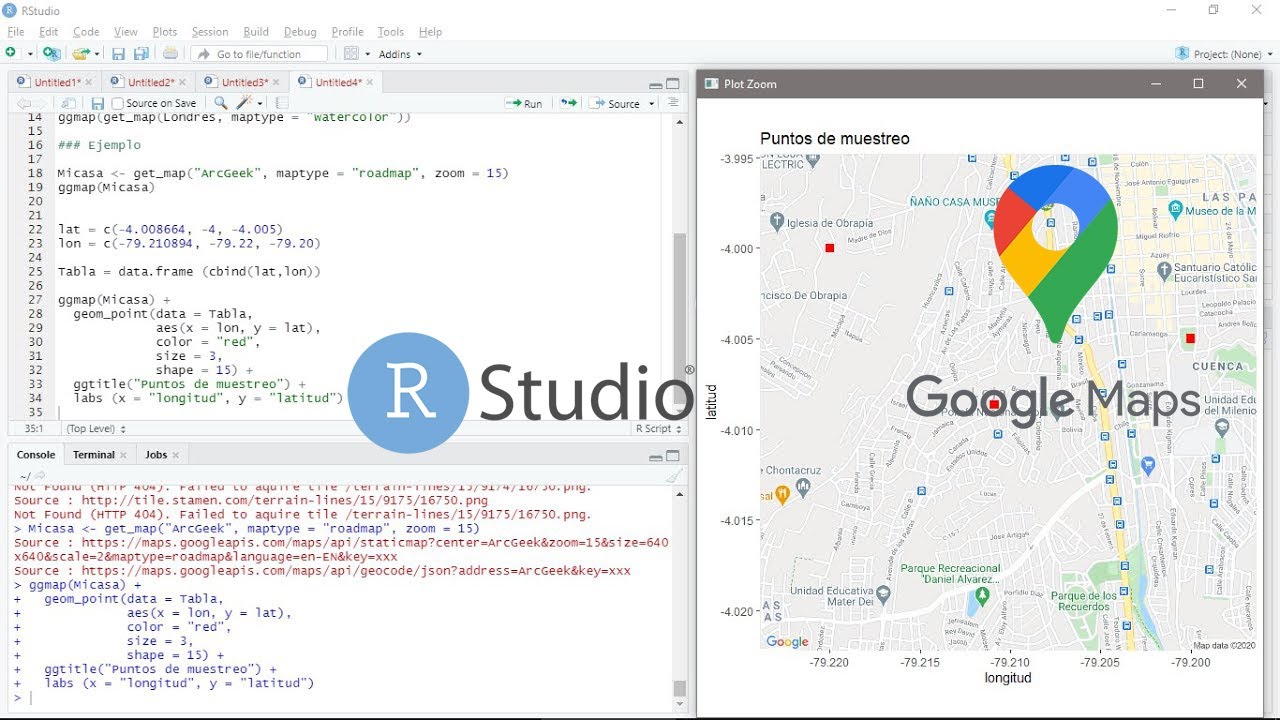The image size is (1280, 720).
Task: Maximize the Plot Zoom window
Action: pos(1198,84)
